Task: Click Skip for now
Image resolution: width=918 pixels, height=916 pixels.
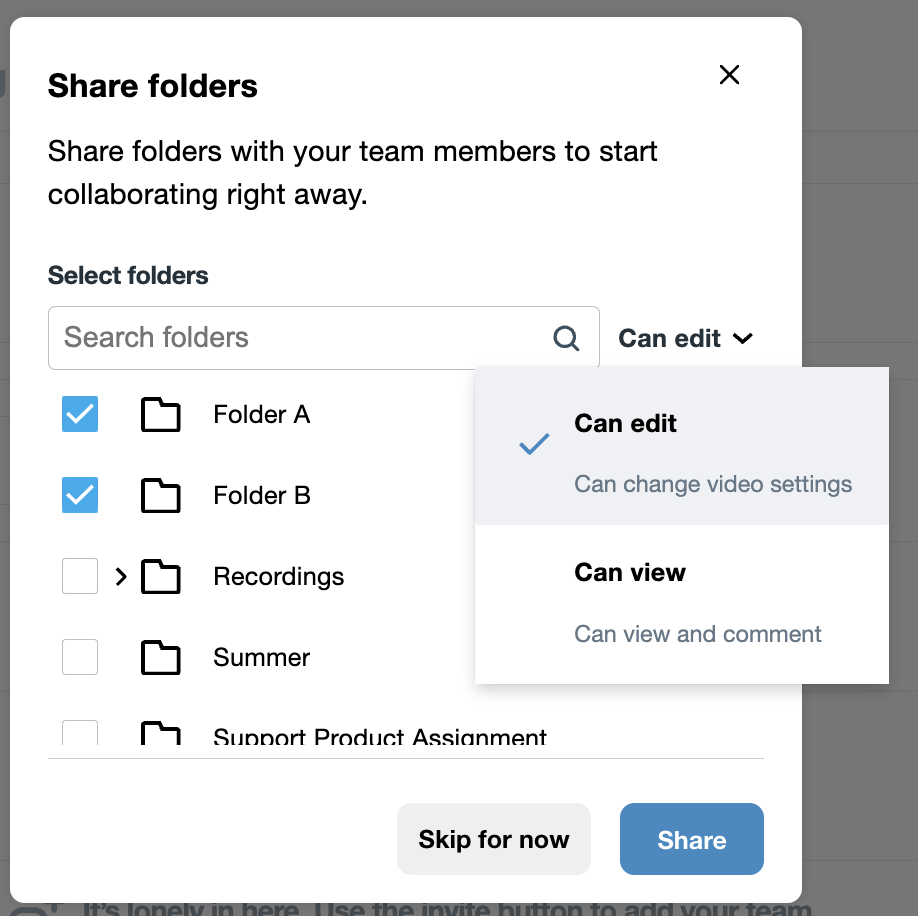Action: tap(493, 839)
